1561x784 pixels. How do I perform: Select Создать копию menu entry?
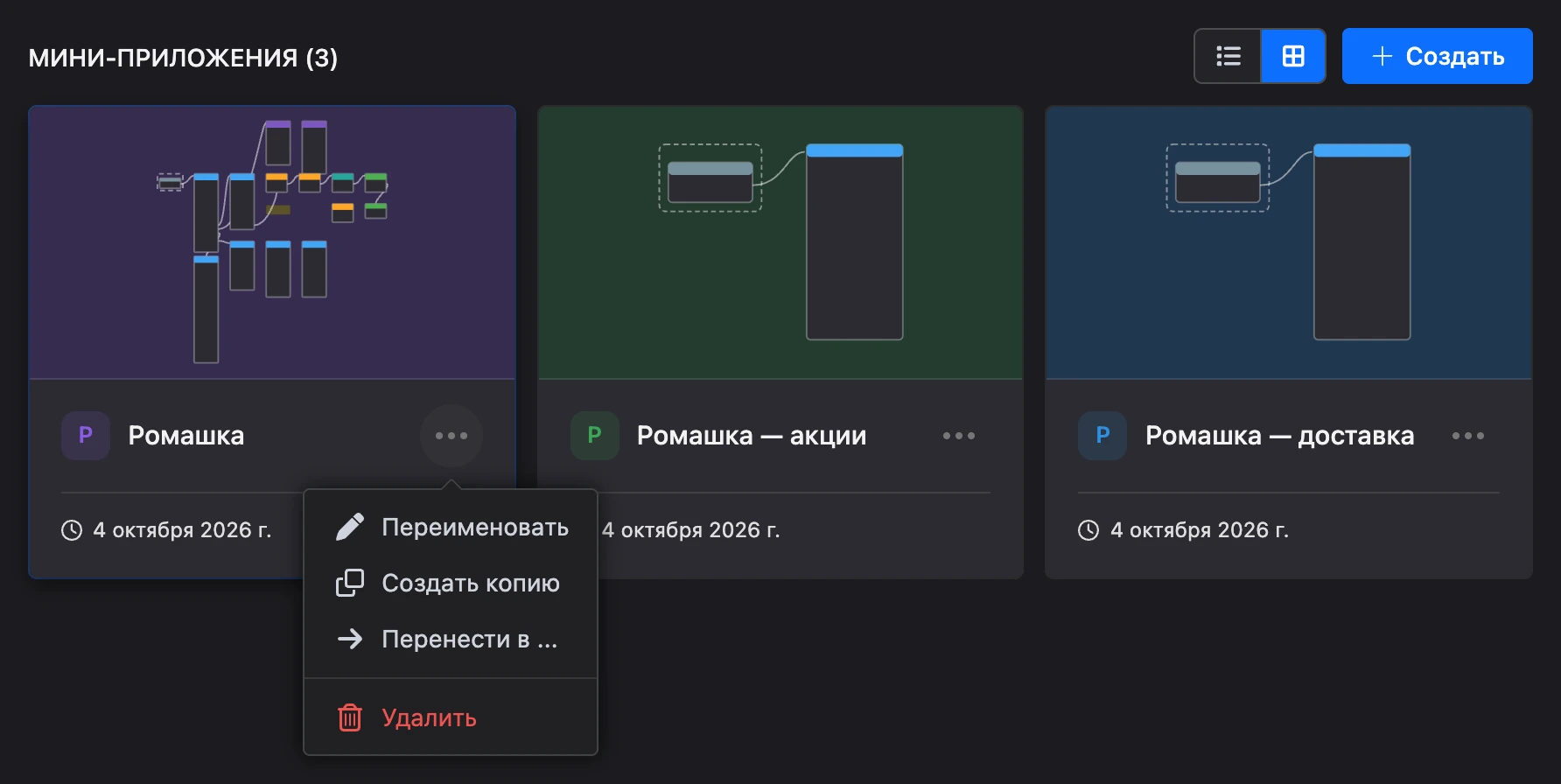(x=451, y=584)
